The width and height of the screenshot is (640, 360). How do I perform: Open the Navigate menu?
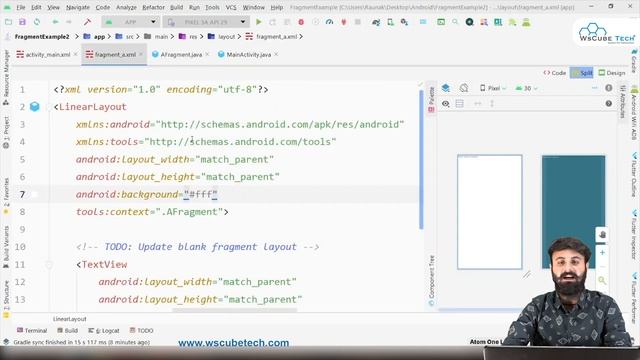click(x=78, y=7)
